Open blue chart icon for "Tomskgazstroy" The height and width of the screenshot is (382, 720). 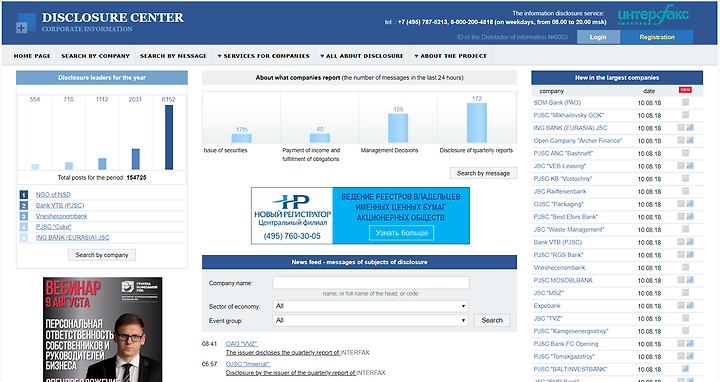pyautogui.click(x=690, y=356)
